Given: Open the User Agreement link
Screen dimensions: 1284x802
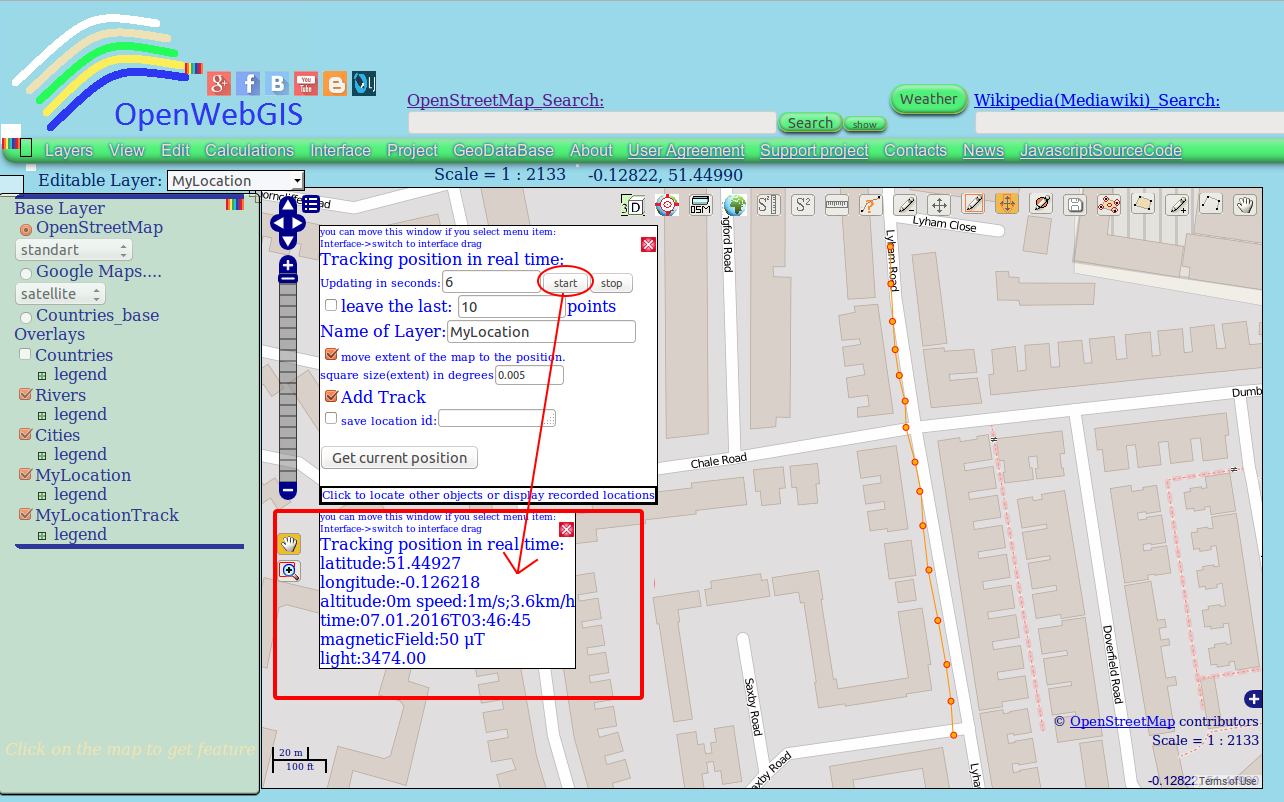Looking at the screenshot, I should coord(686,151).
